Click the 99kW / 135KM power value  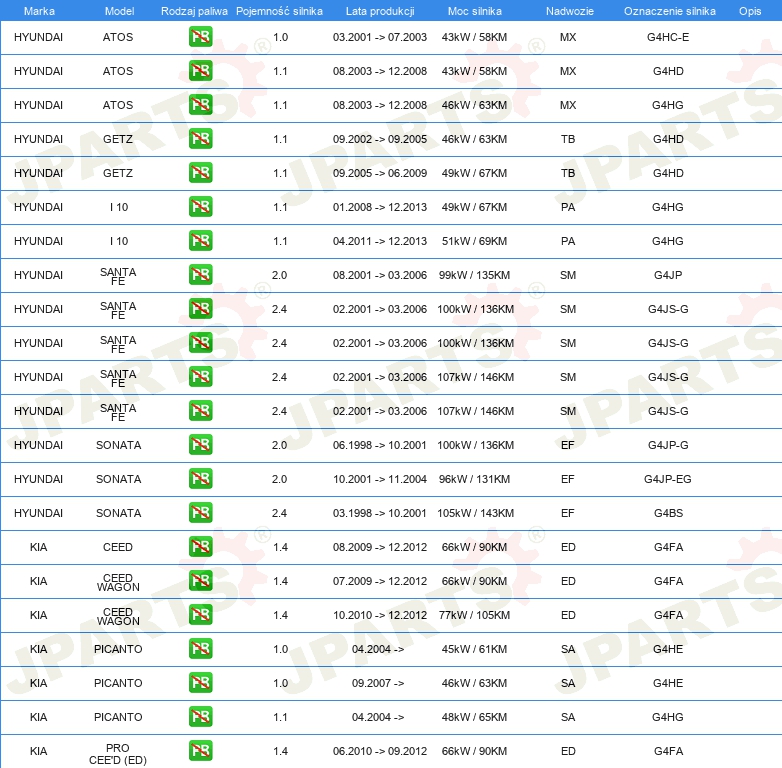(474, 275)
